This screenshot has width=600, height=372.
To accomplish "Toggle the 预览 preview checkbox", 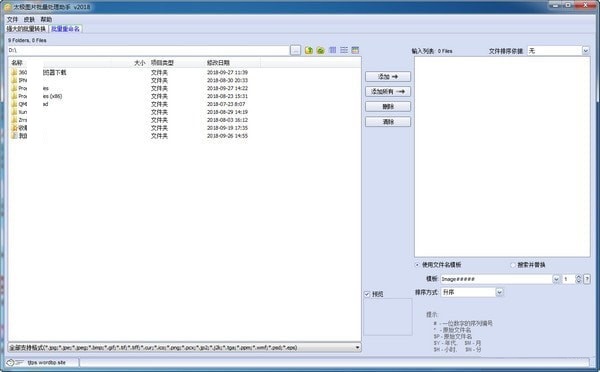I will coord(367,294).
